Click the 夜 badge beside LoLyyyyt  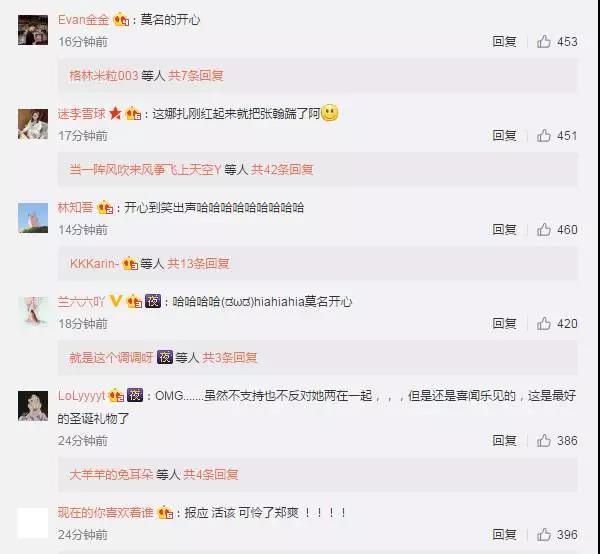tap(135, 395)
